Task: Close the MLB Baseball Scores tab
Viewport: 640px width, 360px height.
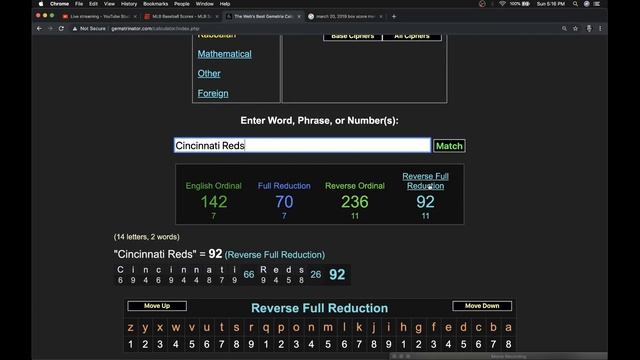Action: pos(217,16)
